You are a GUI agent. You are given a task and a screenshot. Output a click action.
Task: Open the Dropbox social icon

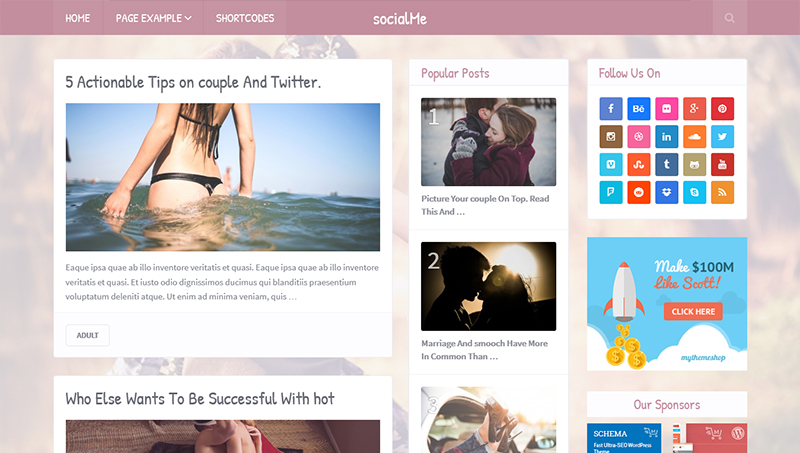(x=667, y=192)
